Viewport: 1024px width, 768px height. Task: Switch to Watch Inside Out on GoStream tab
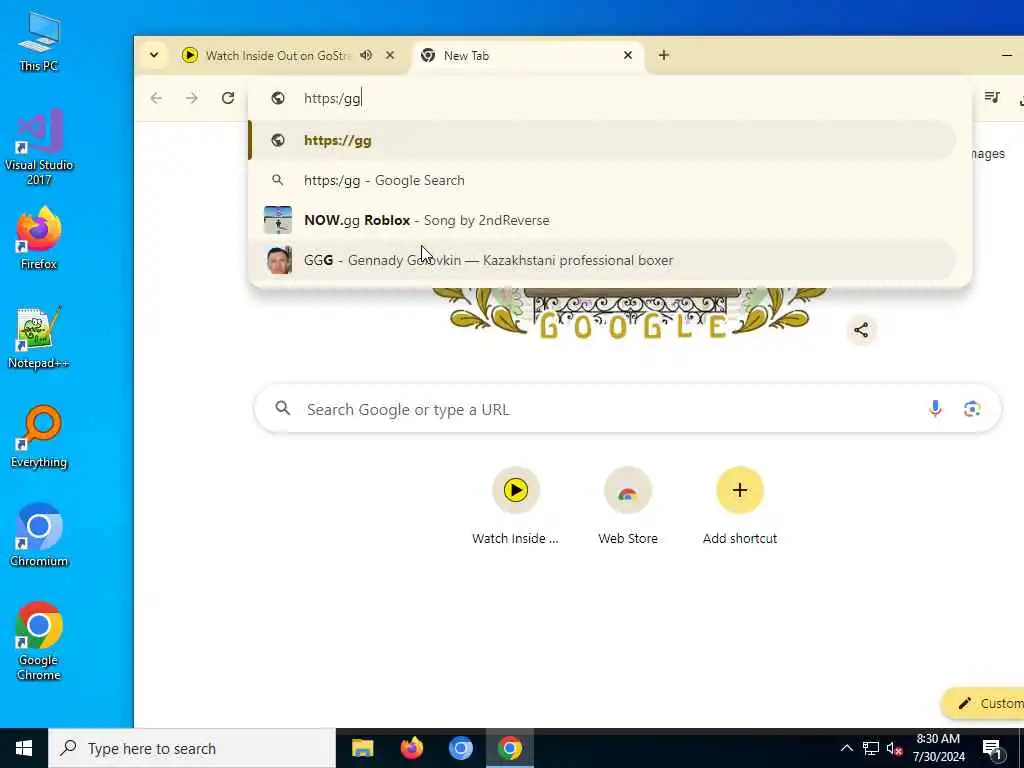click(278, 56)
